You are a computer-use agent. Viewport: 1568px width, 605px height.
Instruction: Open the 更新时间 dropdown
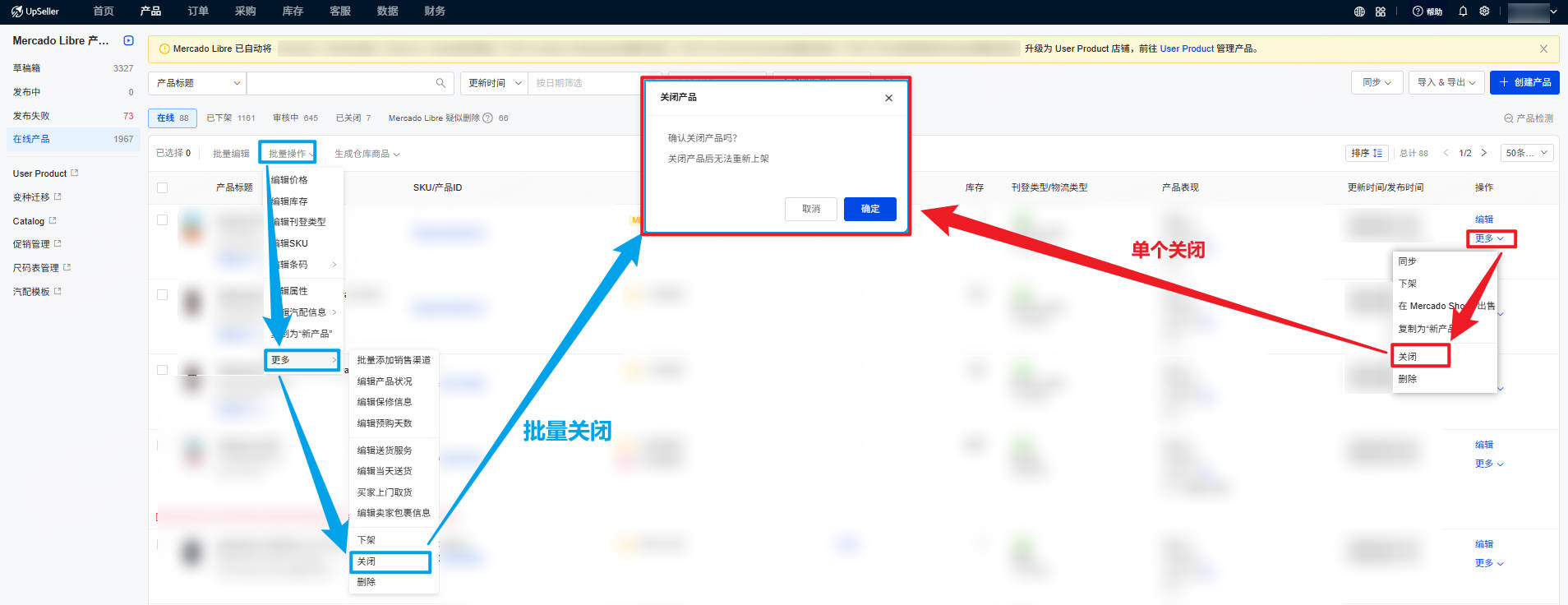point(494,83)
